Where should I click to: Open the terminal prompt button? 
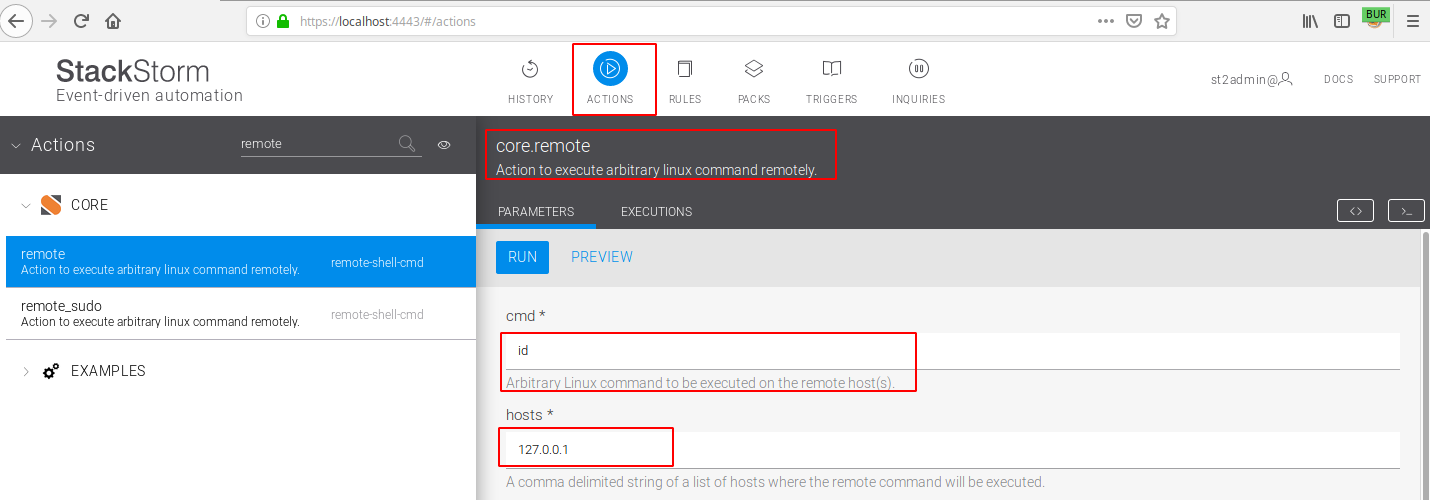click(1406, 210)
